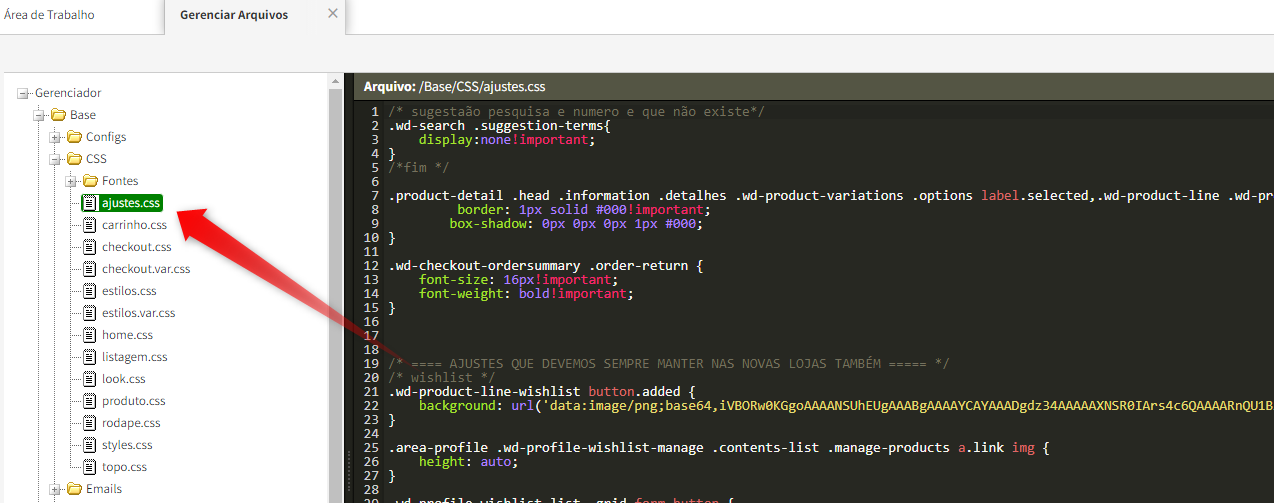This screenshot has width=1274, height=503.
Task: Select the Emails folder label
Action: 104,489
